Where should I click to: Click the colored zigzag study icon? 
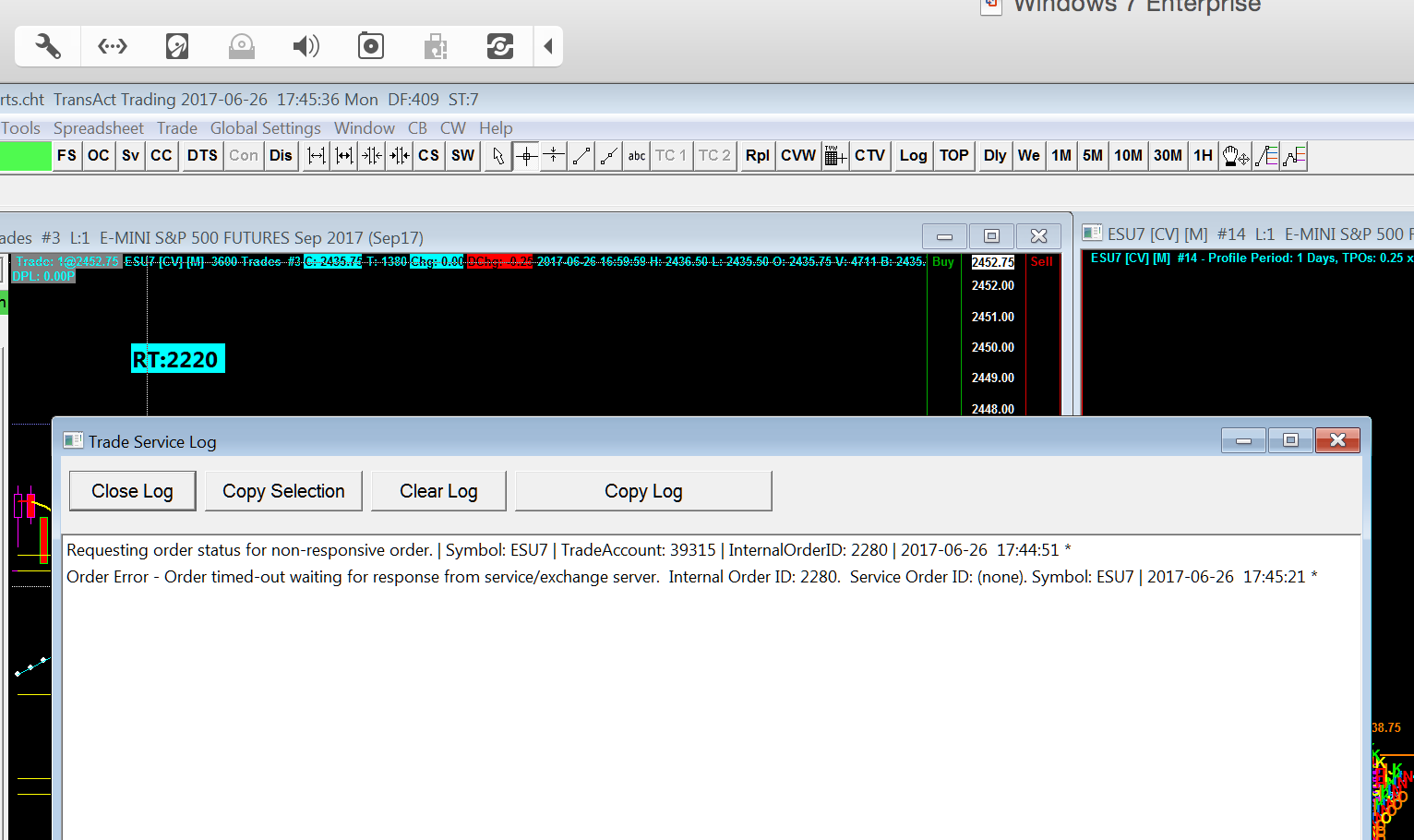point(1295,156)
